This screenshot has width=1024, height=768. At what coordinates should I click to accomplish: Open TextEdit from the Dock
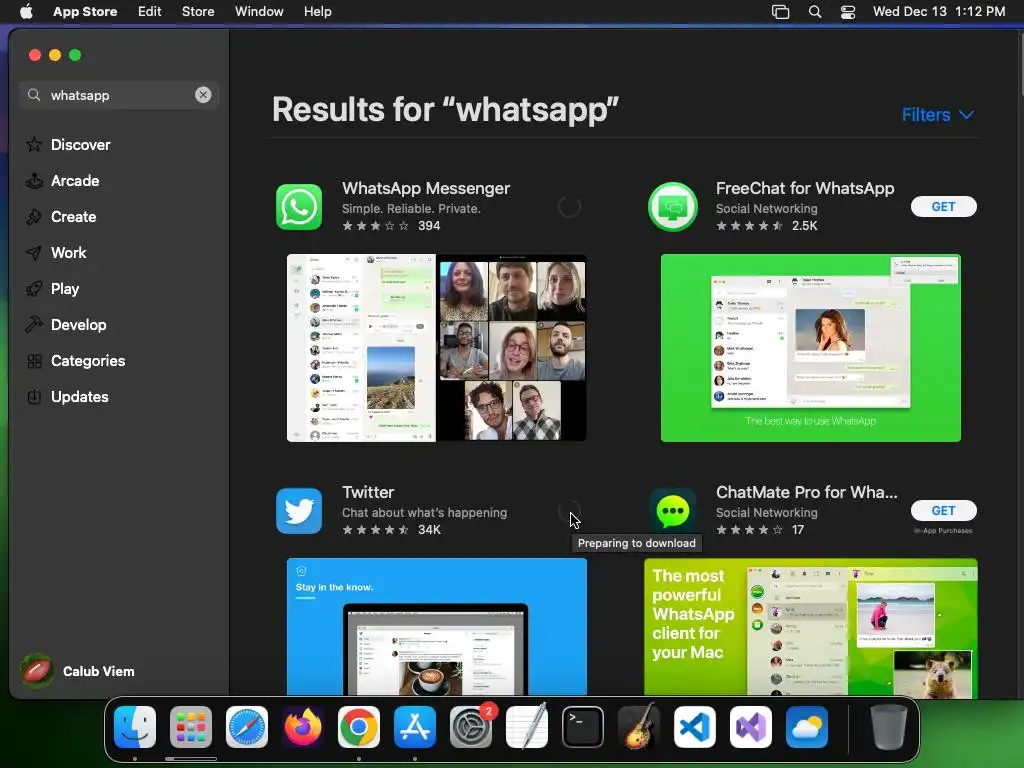[527, 727]
